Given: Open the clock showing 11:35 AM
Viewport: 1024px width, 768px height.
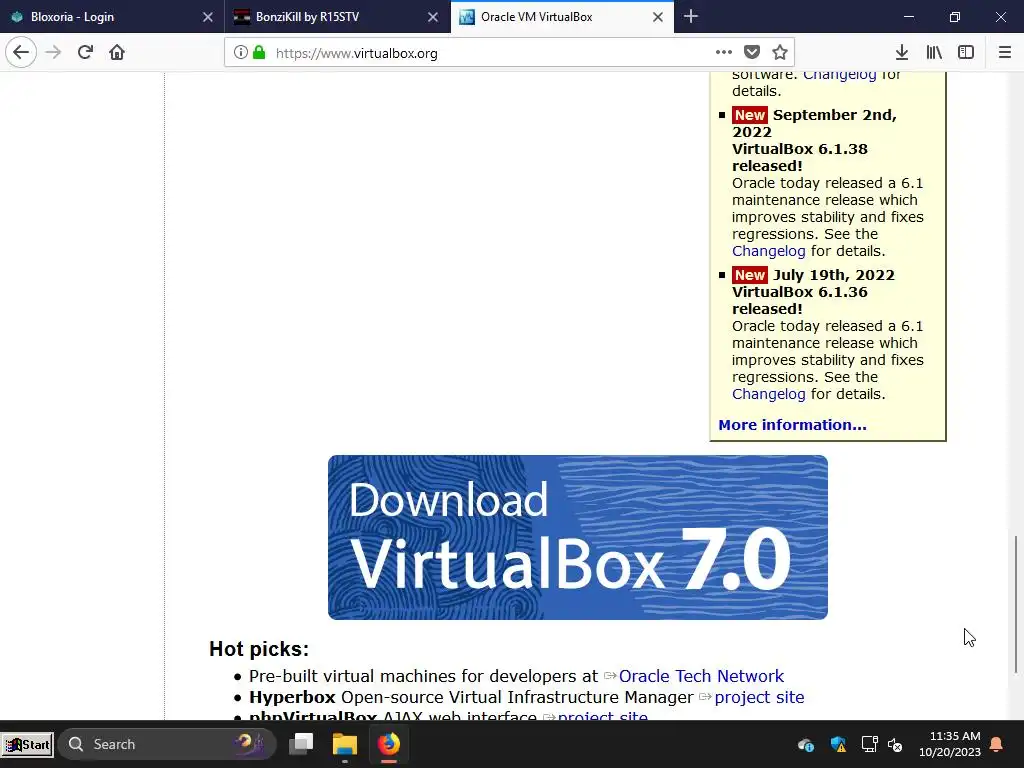Looking at the screenshot, I should click(x=950, y=744).
